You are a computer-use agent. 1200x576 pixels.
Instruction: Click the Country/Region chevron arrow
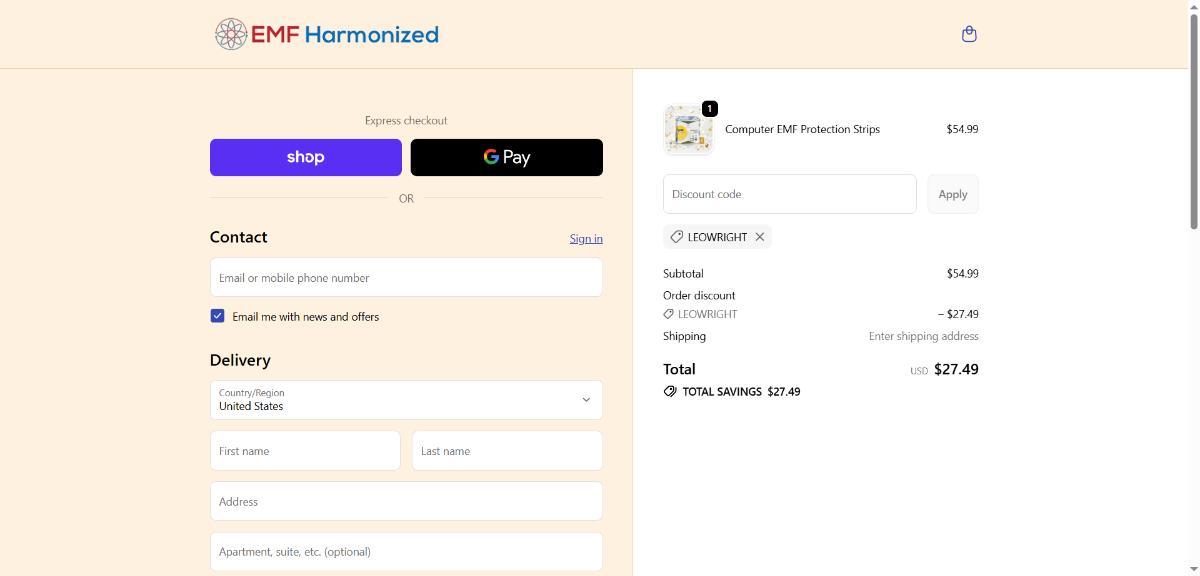(586, 400)
